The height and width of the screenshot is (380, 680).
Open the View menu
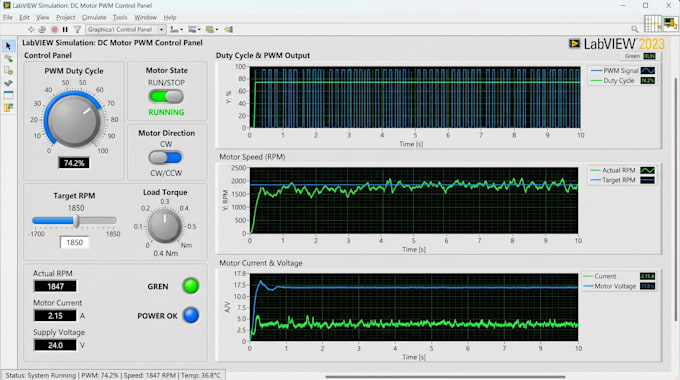click(42, 17)
